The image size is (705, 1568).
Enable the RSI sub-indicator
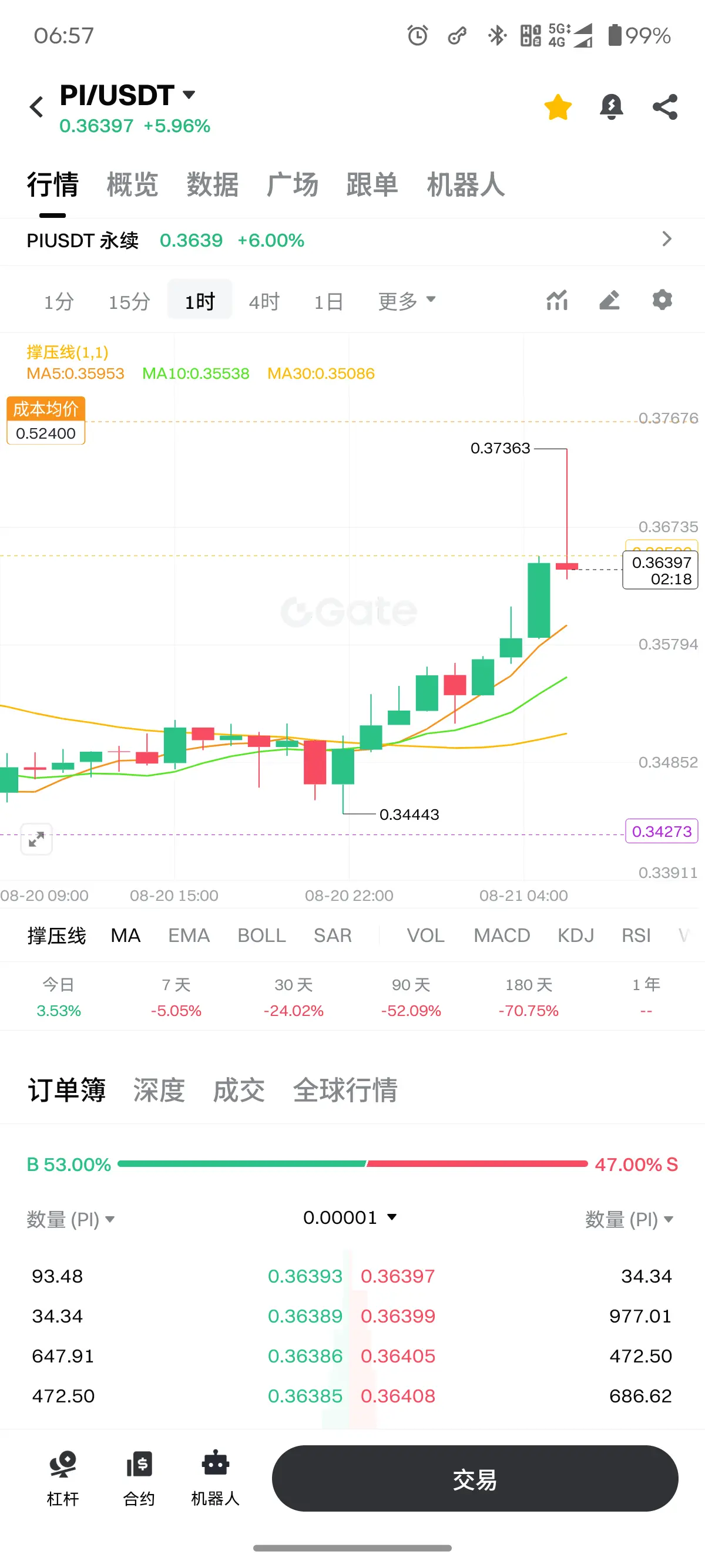click(x=636, y=936)
